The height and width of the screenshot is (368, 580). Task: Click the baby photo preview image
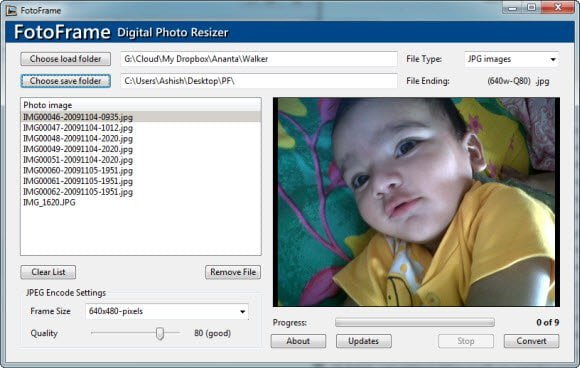coord(416,202)
